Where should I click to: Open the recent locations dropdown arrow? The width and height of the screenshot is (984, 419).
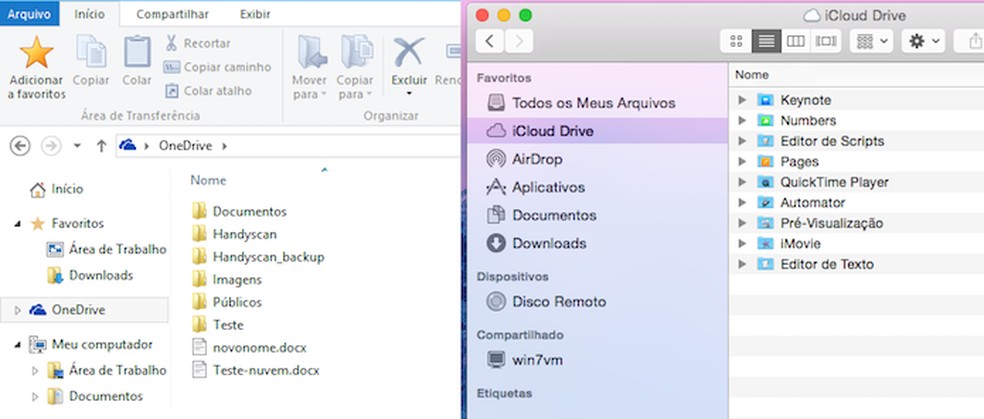coord(77,146)
